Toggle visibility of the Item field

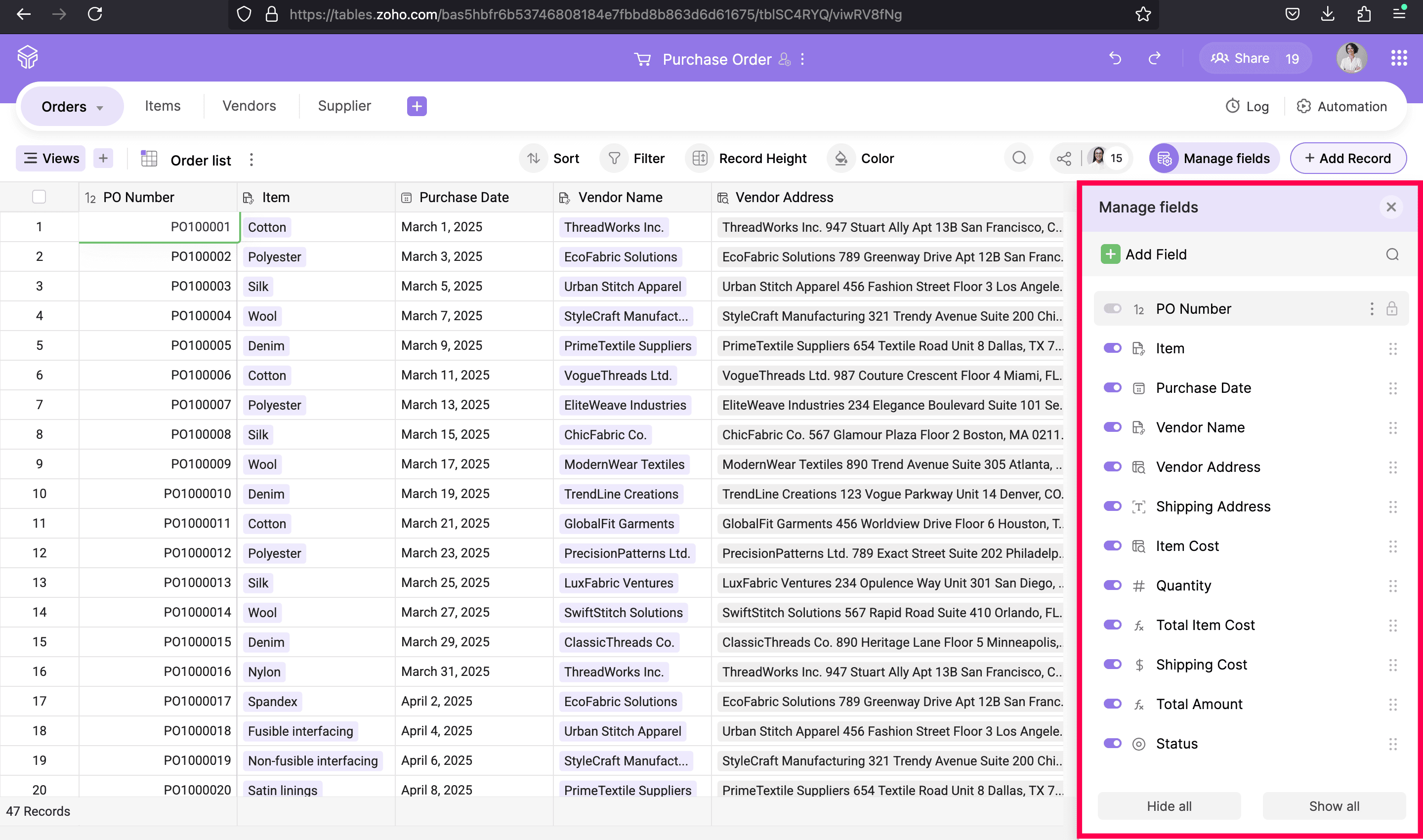coord(1112,348)
